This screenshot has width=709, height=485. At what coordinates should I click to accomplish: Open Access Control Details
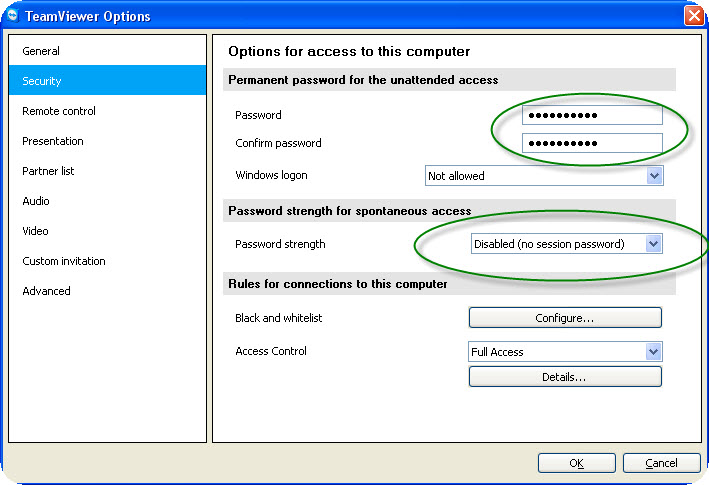coord(565,377)
